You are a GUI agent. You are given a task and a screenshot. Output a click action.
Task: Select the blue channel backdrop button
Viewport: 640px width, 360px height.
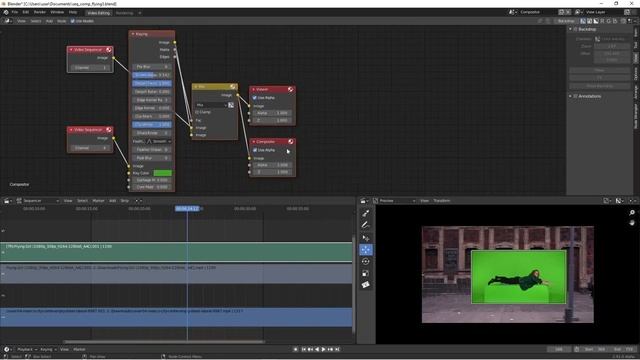616,21
